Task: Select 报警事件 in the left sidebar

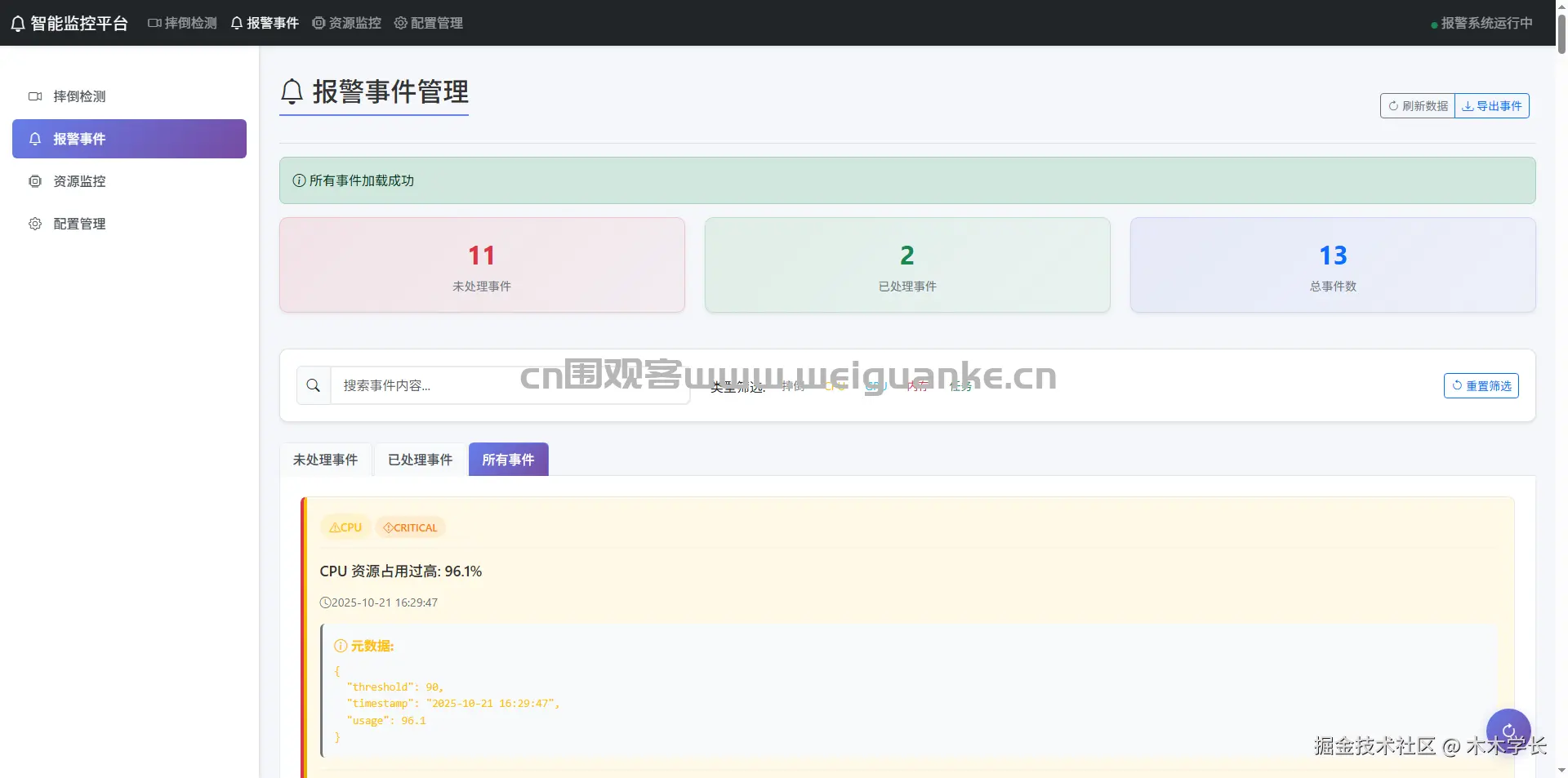Action: [129, 139]
